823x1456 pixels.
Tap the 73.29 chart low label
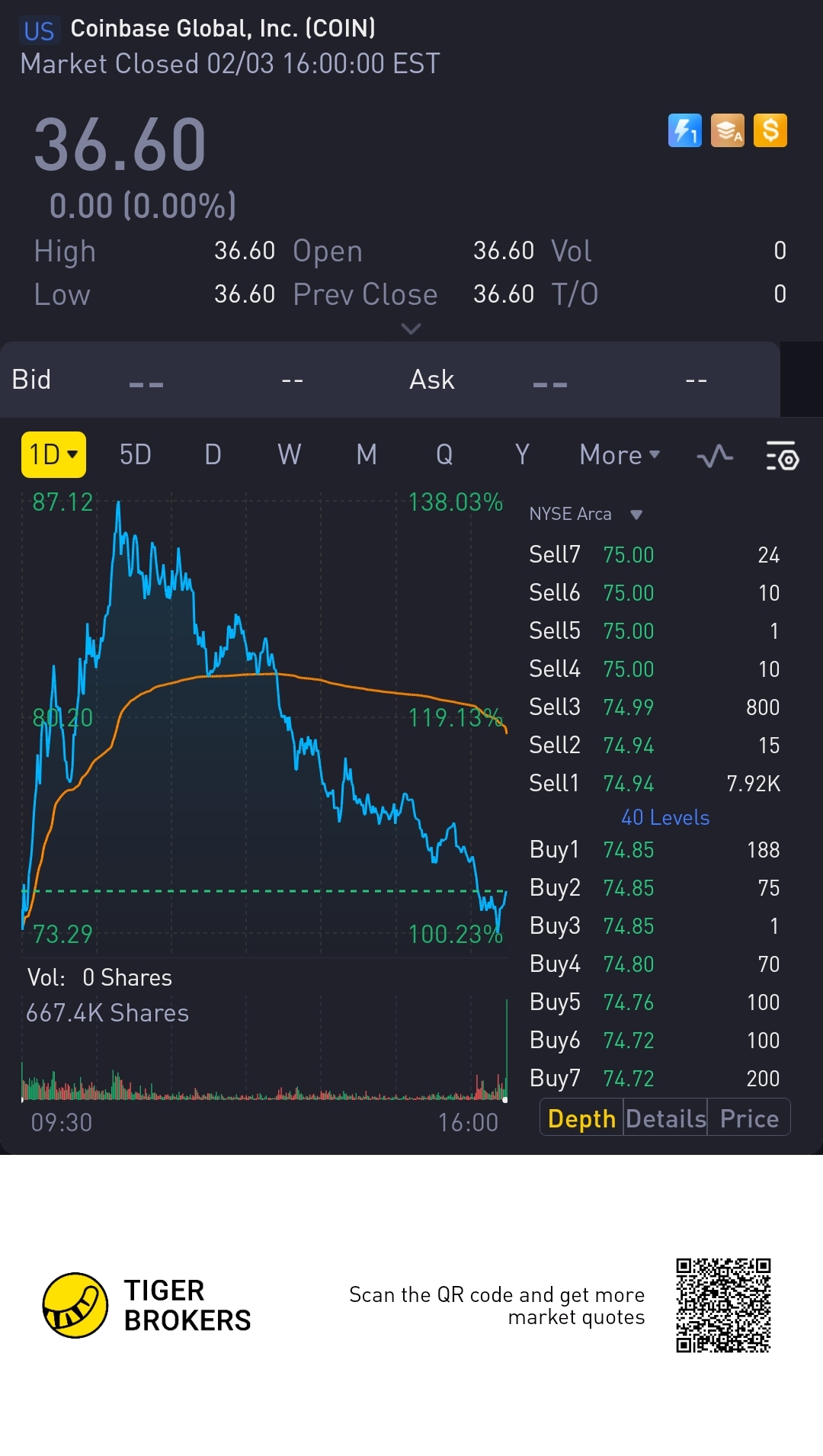(x=62, y=934)
